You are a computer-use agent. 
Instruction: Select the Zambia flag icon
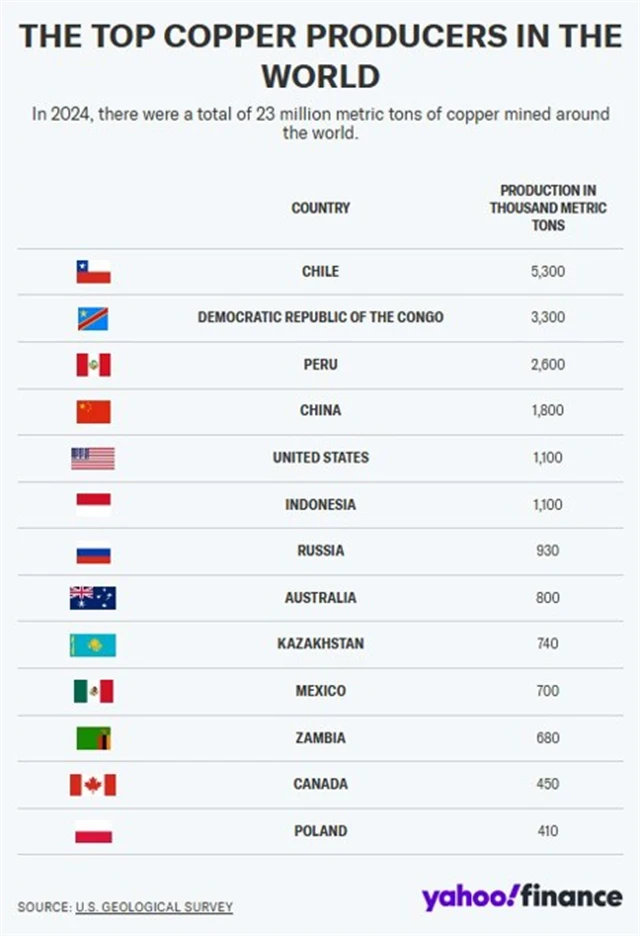coord(93,738)
